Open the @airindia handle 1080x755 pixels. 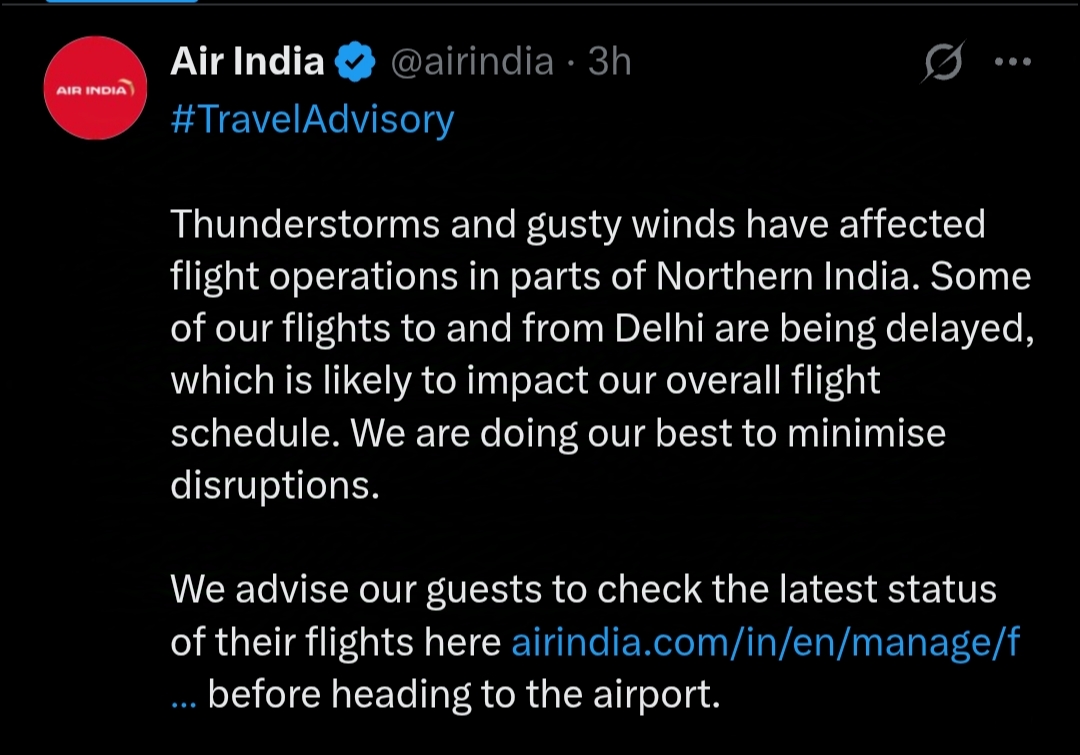pos(472,62)
